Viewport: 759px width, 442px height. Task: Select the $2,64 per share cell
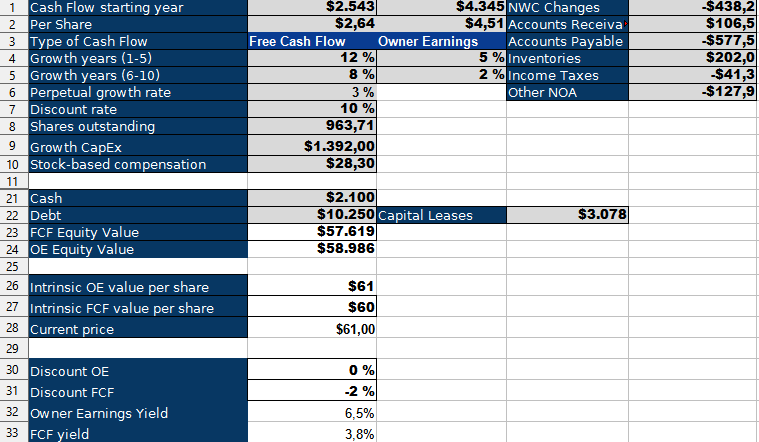click(312, 24)
